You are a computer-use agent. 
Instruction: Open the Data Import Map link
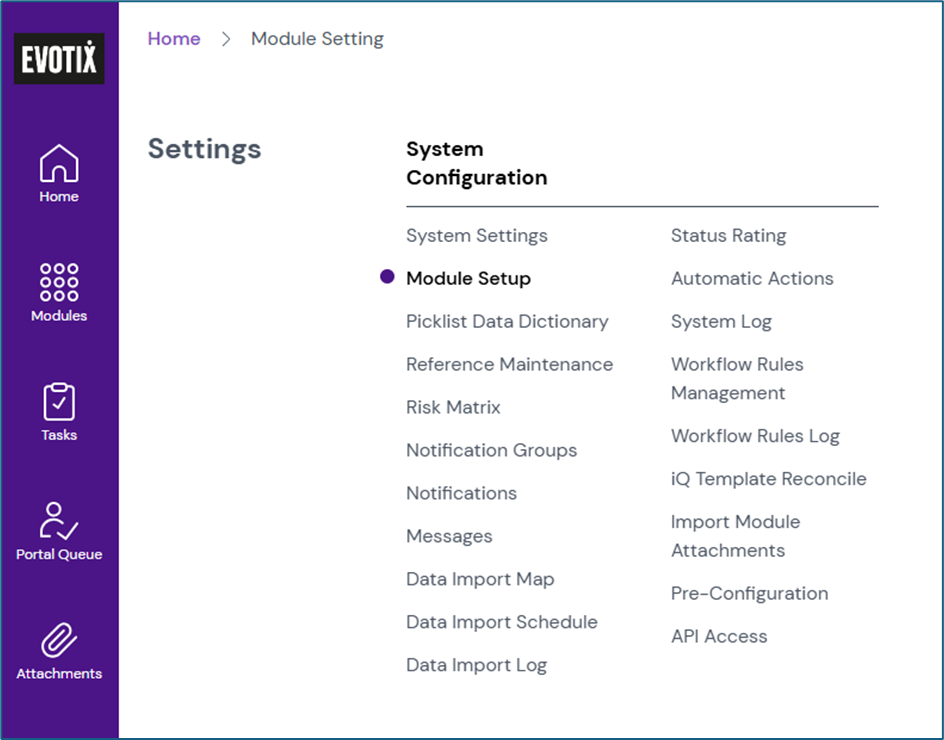point(480,580)
